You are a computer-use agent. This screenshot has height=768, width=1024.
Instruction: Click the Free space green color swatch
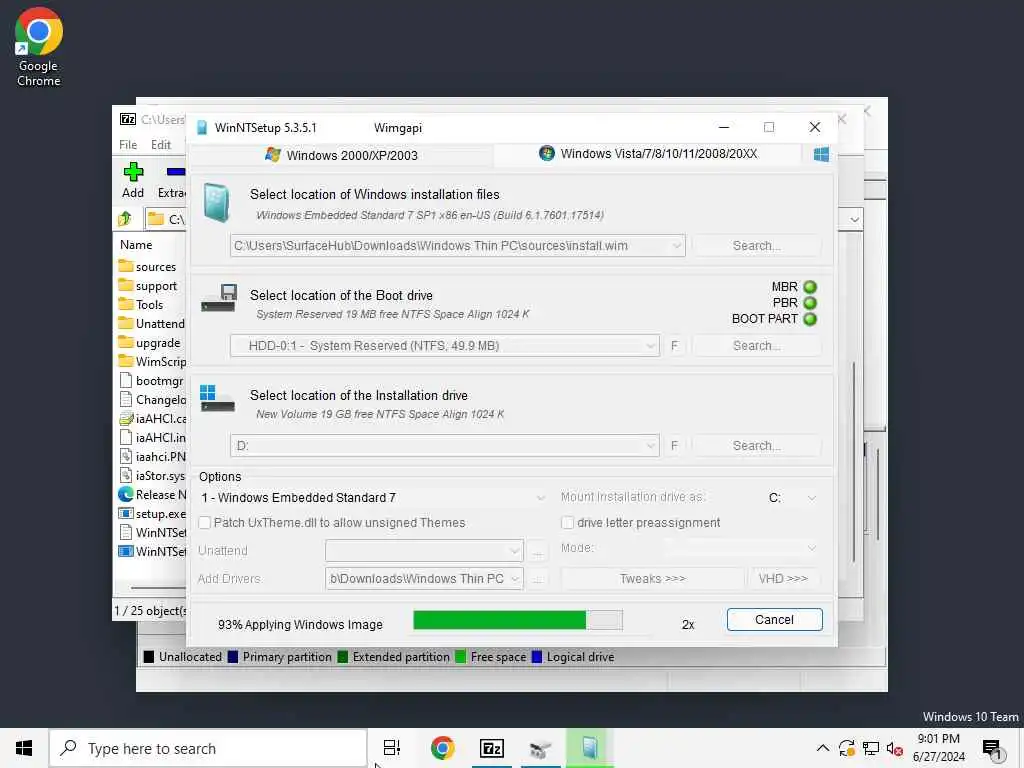pos(460,656)
